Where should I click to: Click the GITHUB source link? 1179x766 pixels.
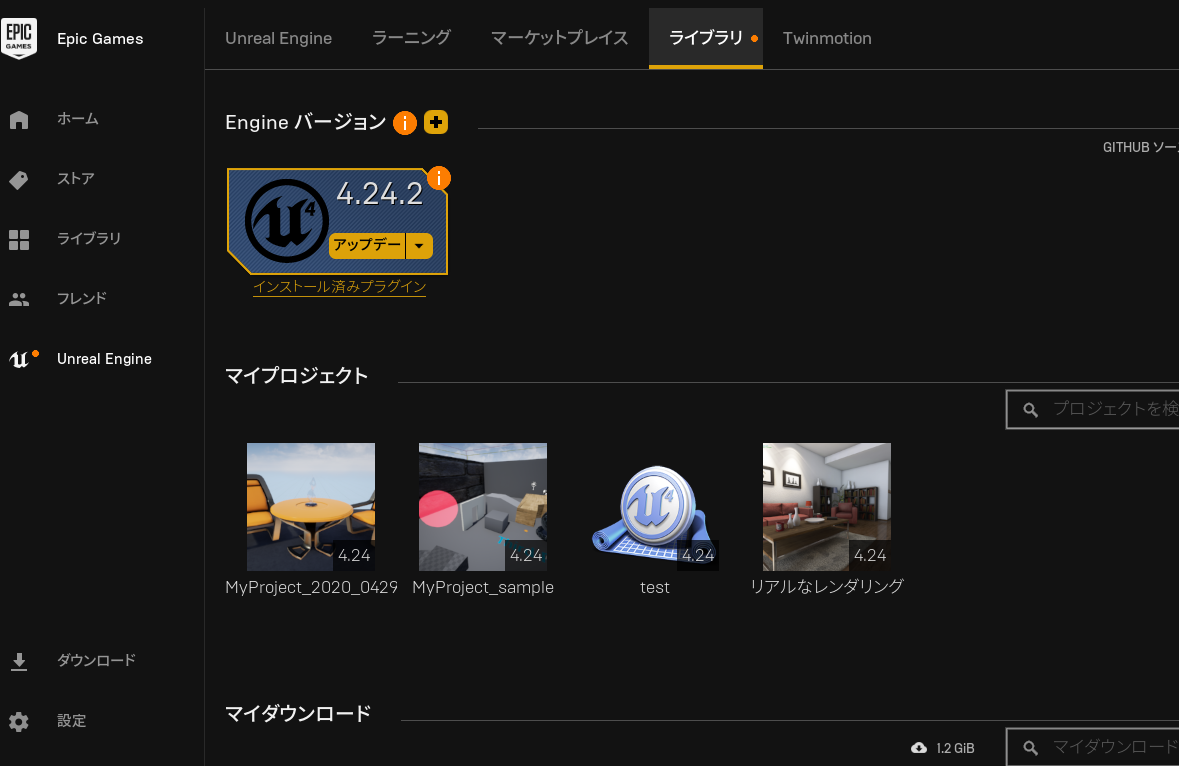pos(1141,147)
